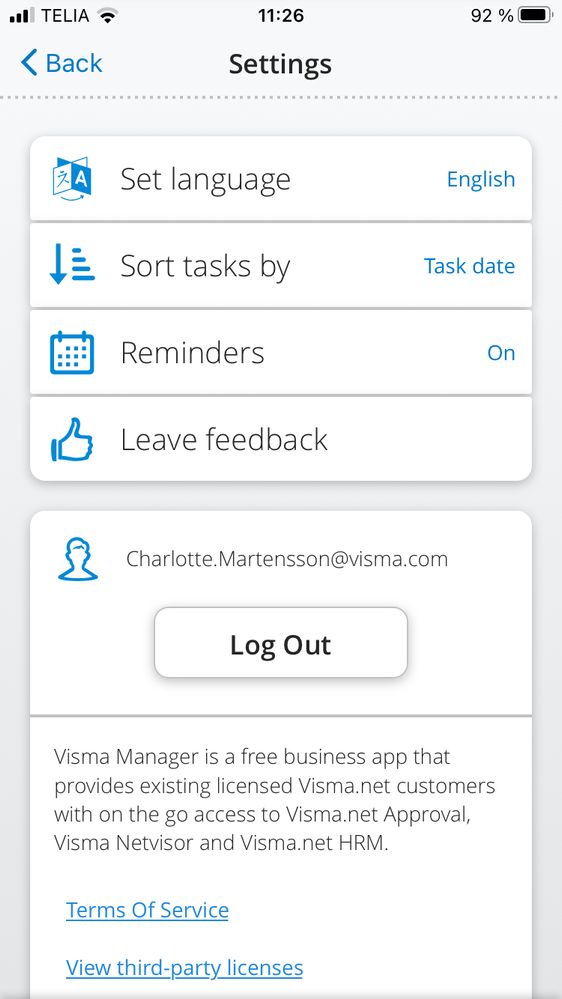Tap the thumbs-up feedback icon
The width and height of the screenshot is (562, 999).
pos(72,439)
